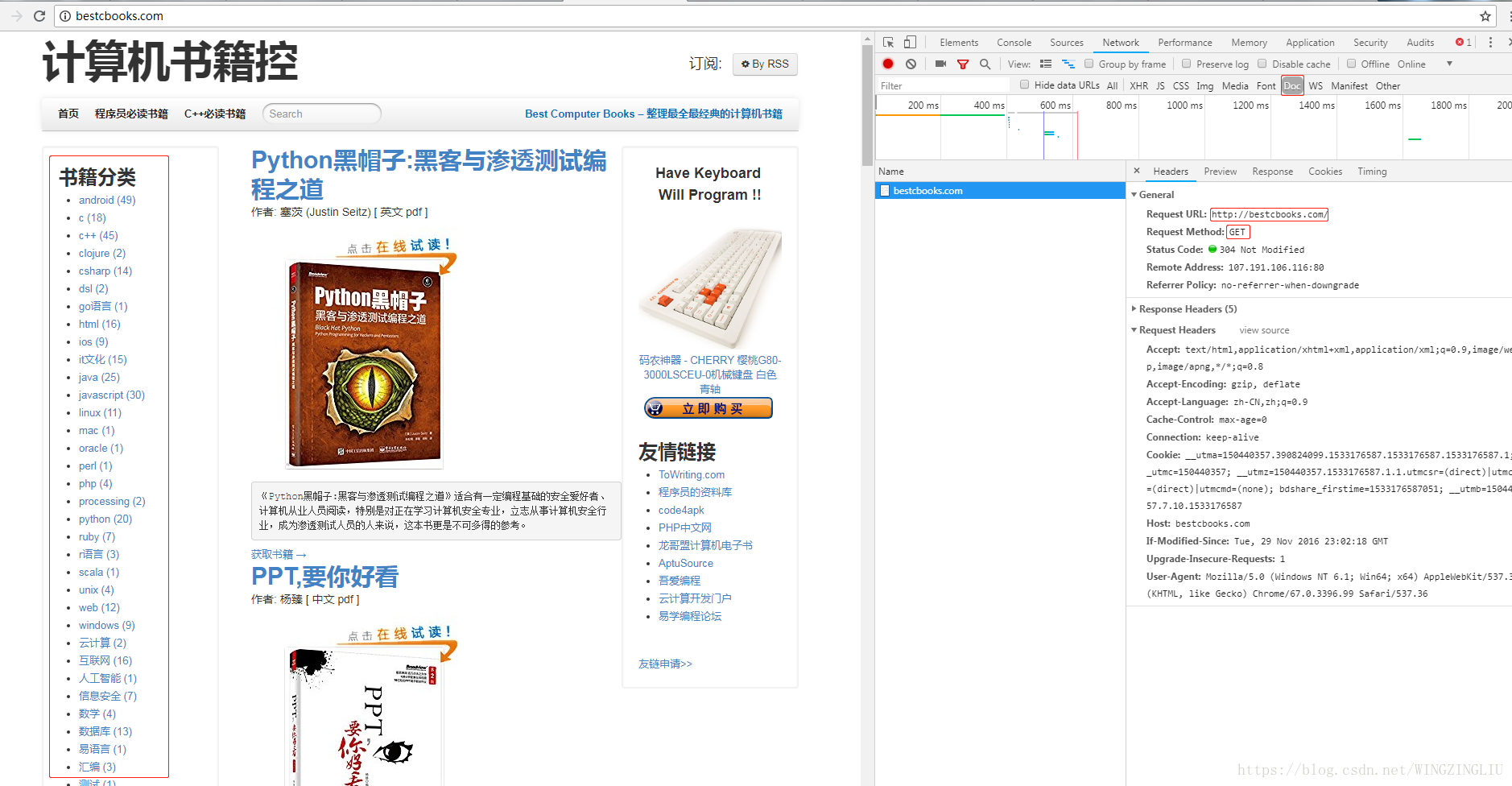Click the shopping cart buy-now button

pyautogui.click(x=708, y=408)
